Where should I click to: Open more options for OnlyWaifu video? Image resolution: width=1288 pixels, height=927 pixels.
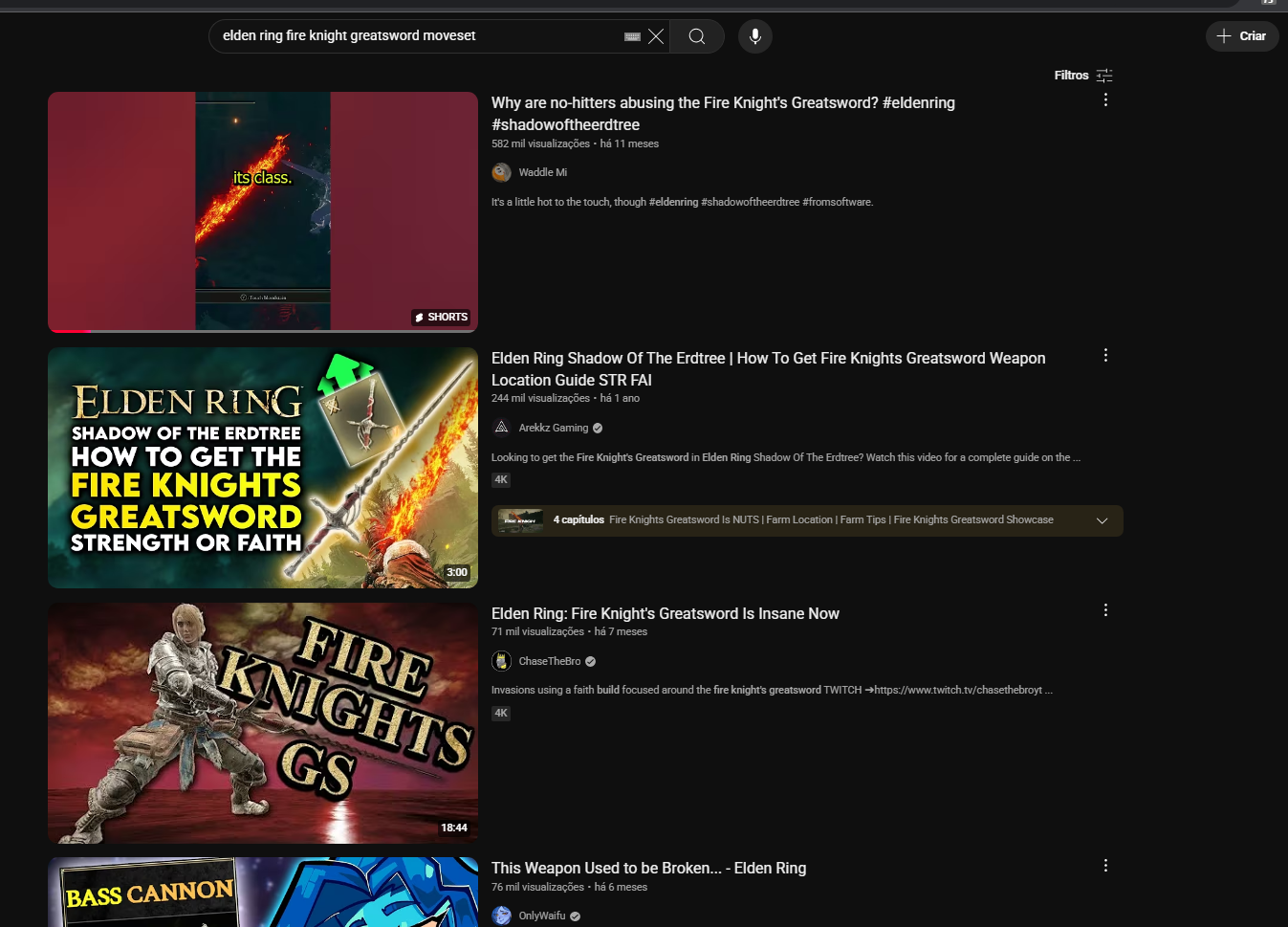(x=1105, y=865)
